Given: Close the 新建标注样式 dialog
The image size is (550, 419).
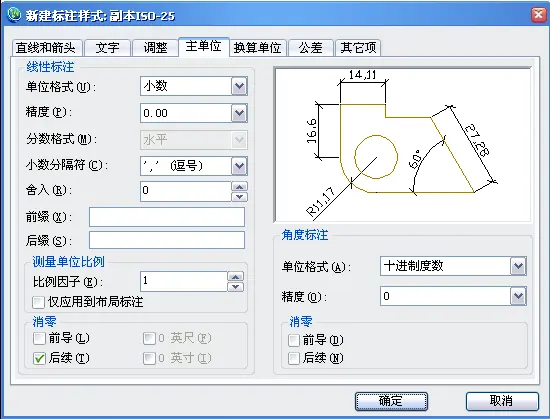Looking at the screenshot, I should (538, 15).
